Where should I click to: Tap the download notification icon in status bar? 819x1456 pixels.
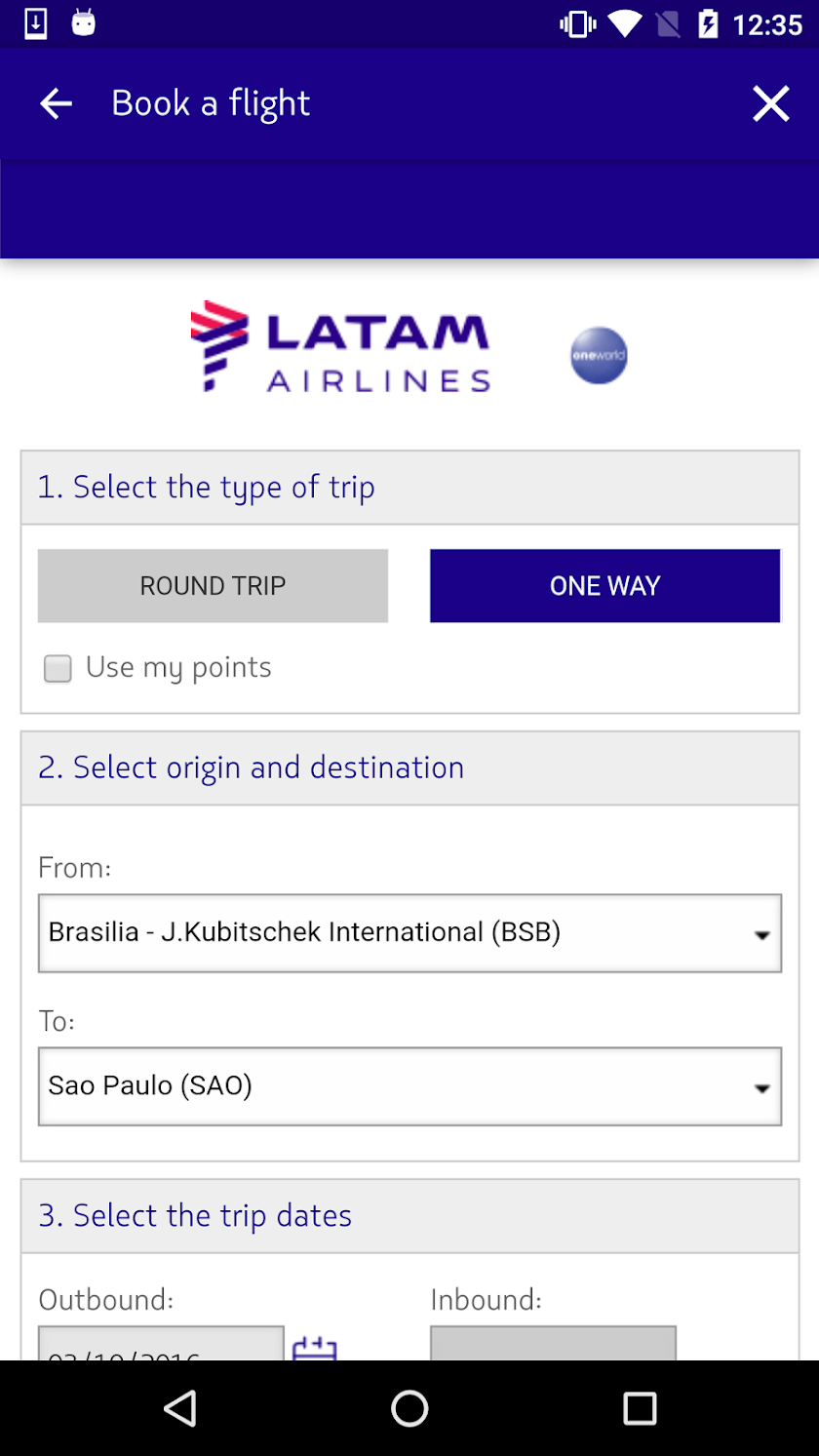(35, 23)
